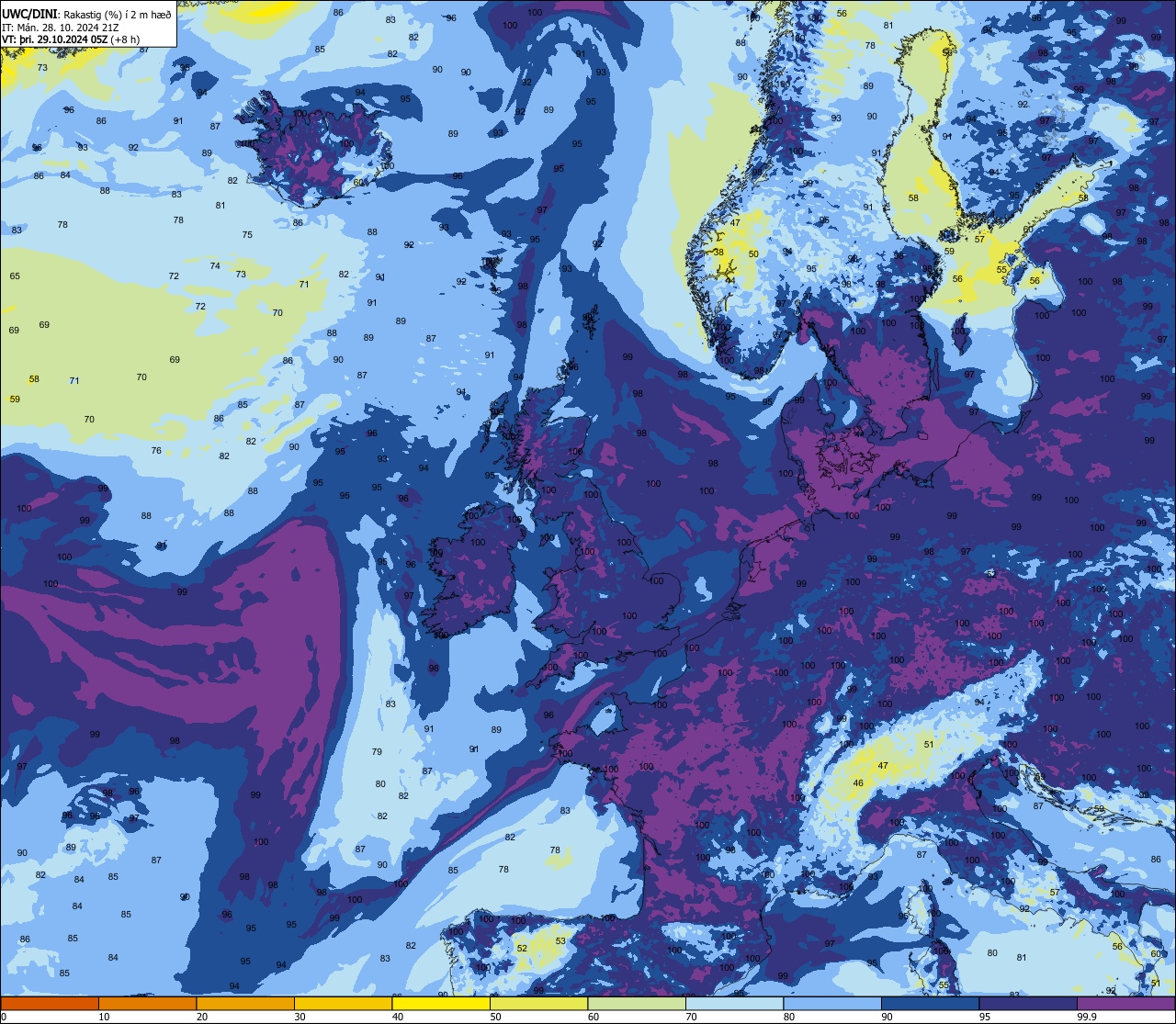
Task: Click the "76" value over the Atlantic
Action: (x=156, y=451)
